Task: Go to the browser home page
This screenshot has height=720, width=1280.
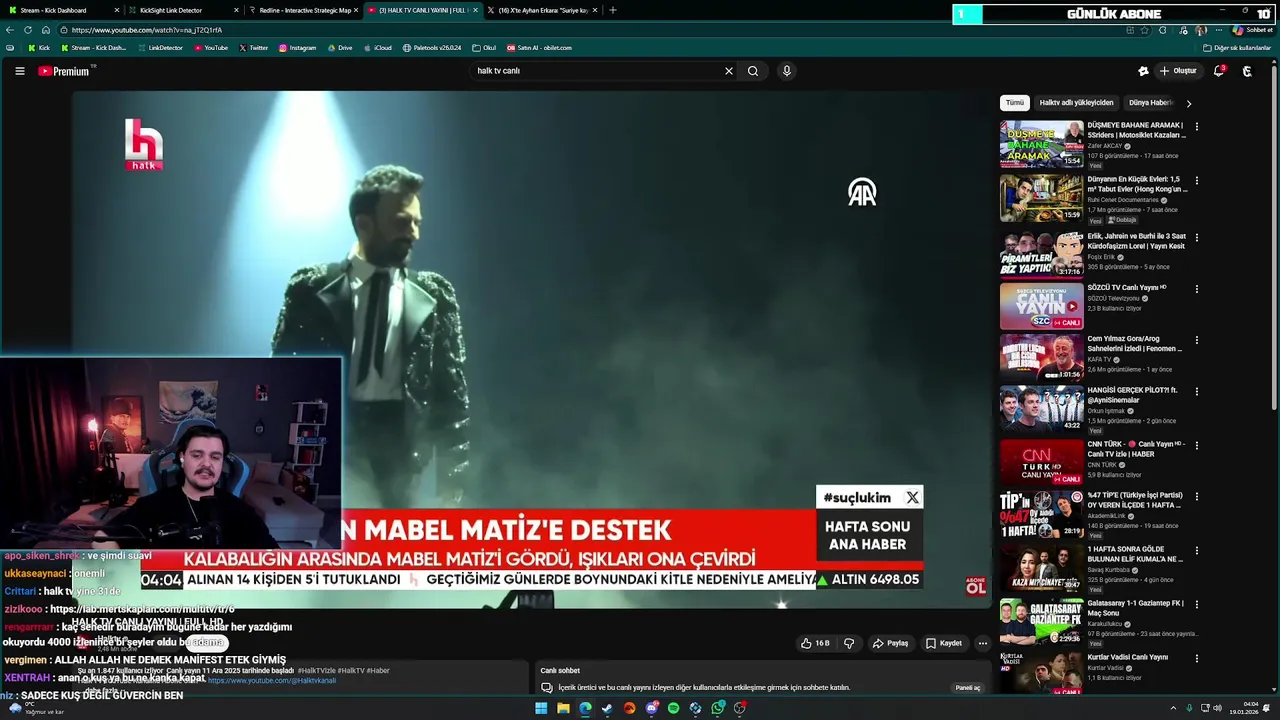Action: coord(45,30)
